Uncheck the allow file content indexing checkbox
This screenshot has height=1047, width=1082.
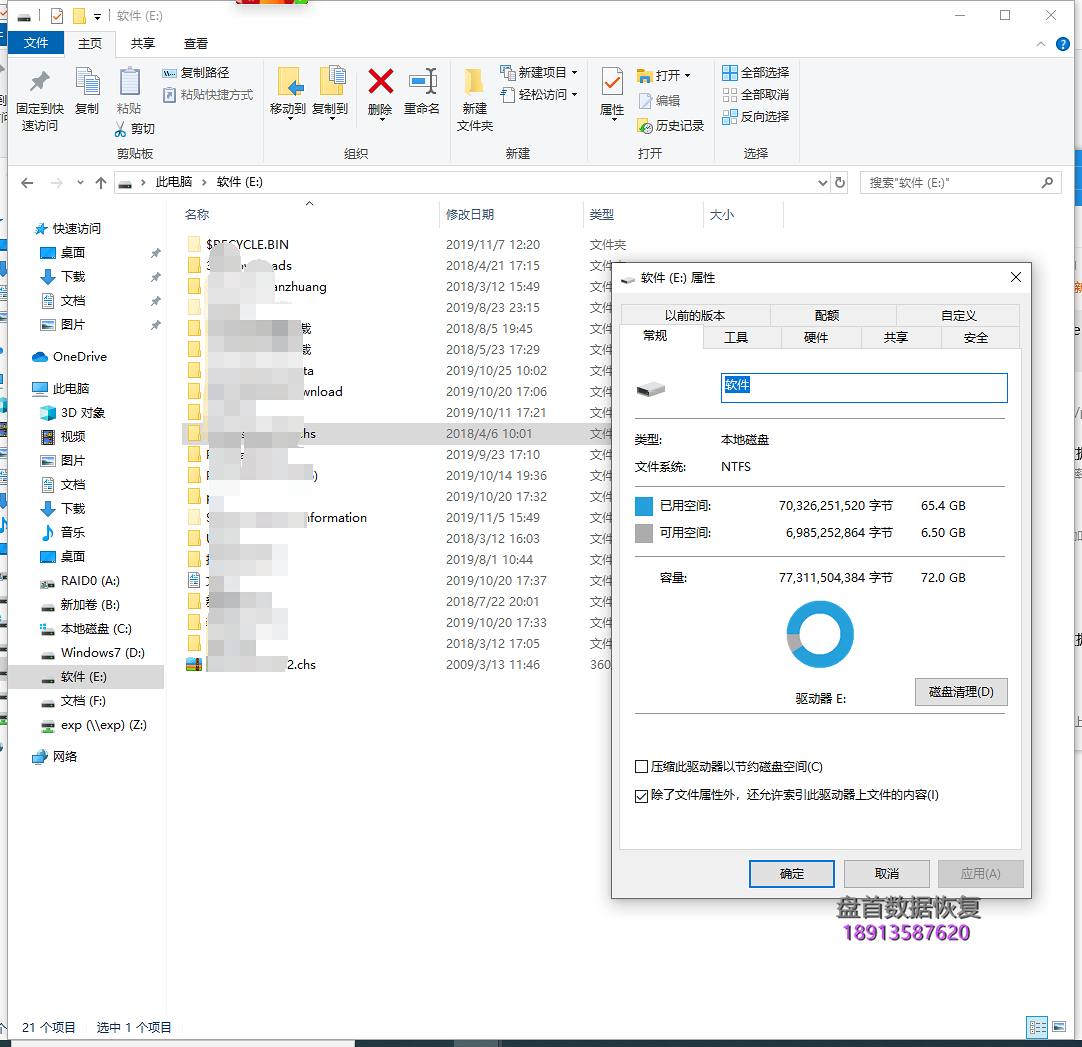coord(642,796)
